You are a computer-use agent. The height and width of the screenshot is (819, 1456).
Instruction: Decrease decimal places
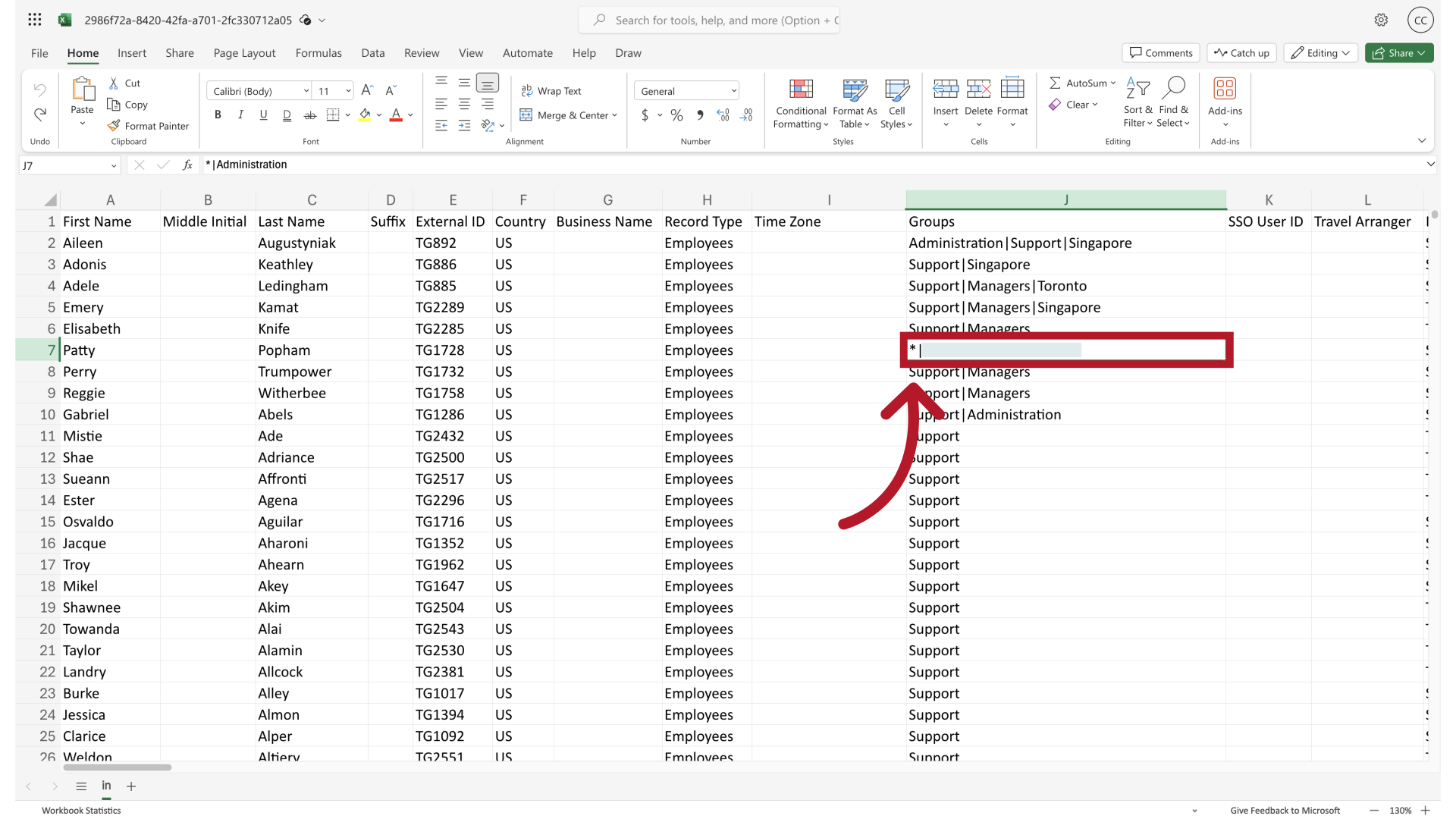(747, 115)
